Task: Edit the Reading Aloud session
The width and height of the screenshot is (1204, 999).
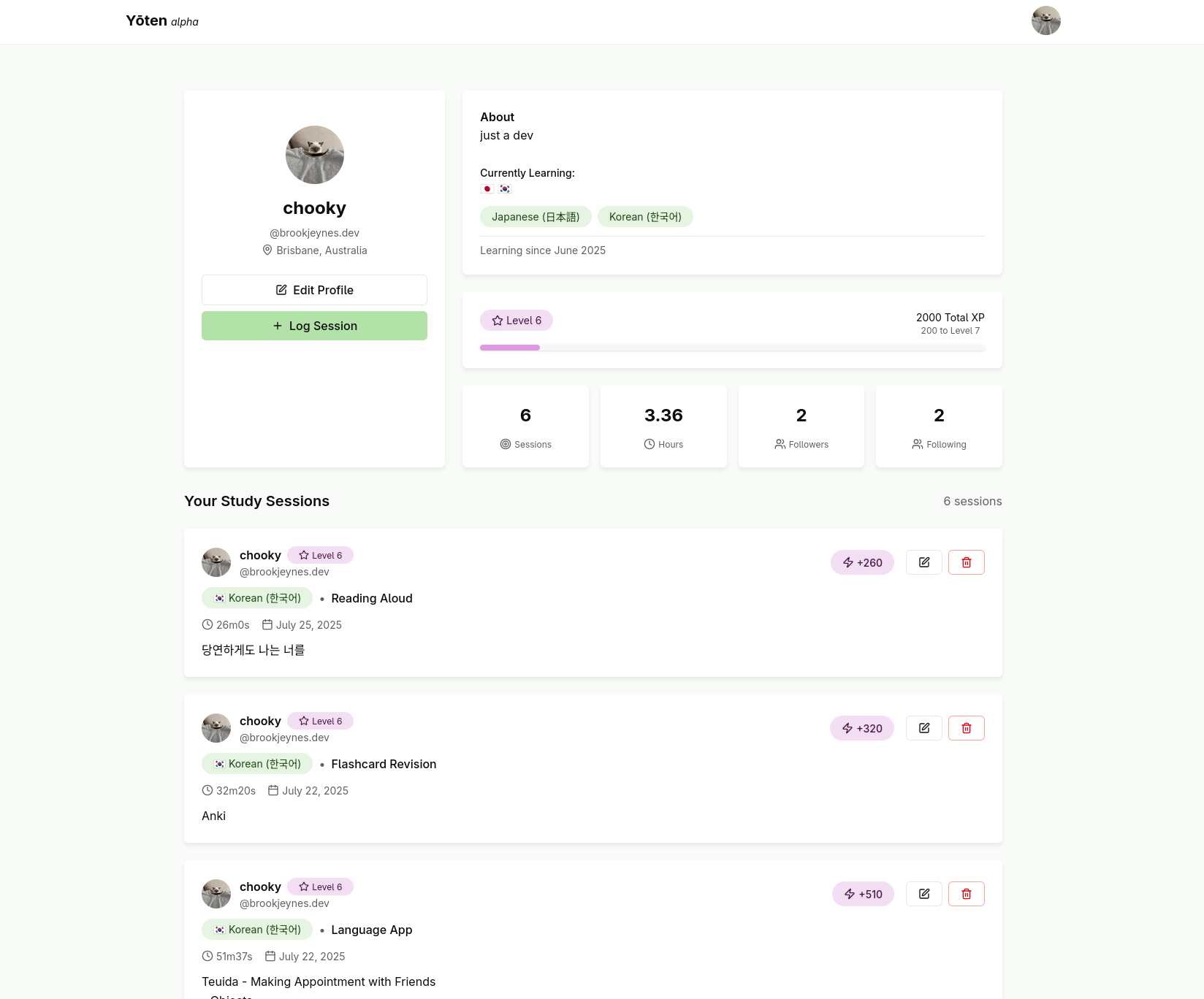Action: click(x=924, y=562)
